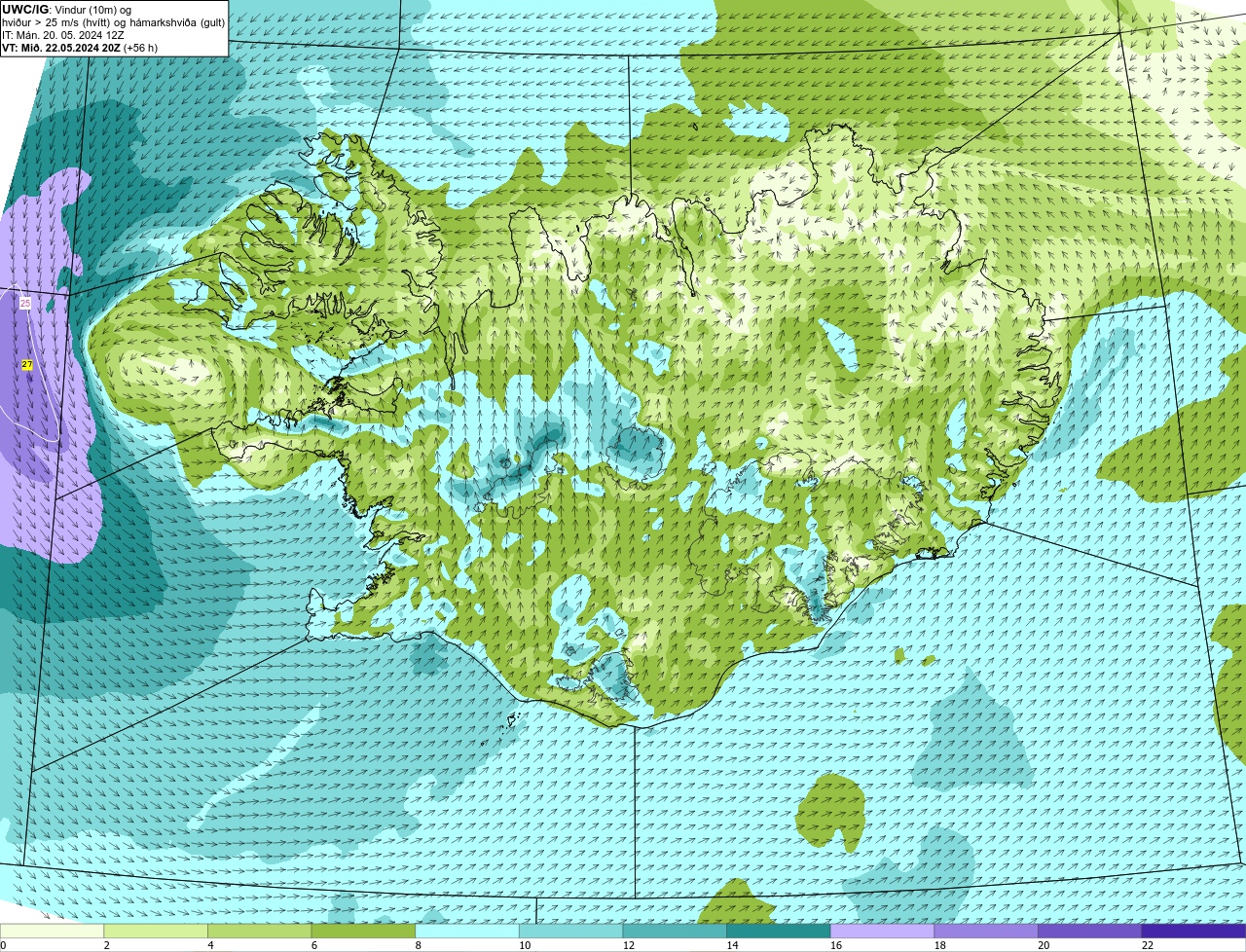1246x952 pixels.
Task: Click the white '25' gust contour label
Action: [x=25, y=304]
